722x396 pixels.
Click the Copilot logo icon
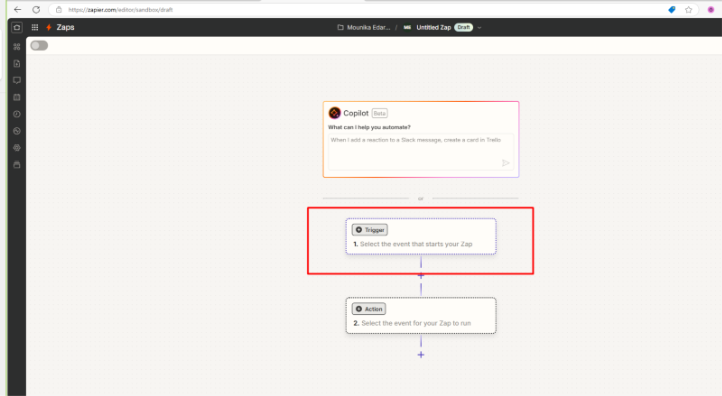pos(334,113)
